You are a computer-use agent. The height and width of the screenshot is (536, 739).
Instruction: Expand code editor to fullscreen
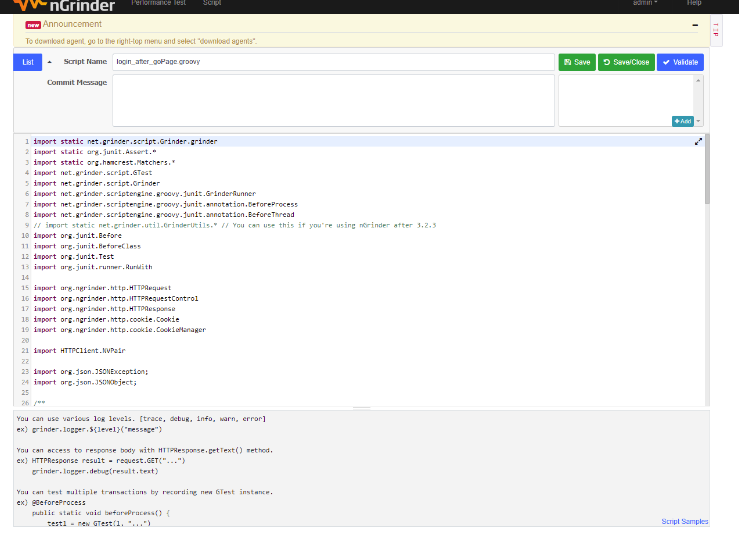pyautogui.click(x=698, y=141)
